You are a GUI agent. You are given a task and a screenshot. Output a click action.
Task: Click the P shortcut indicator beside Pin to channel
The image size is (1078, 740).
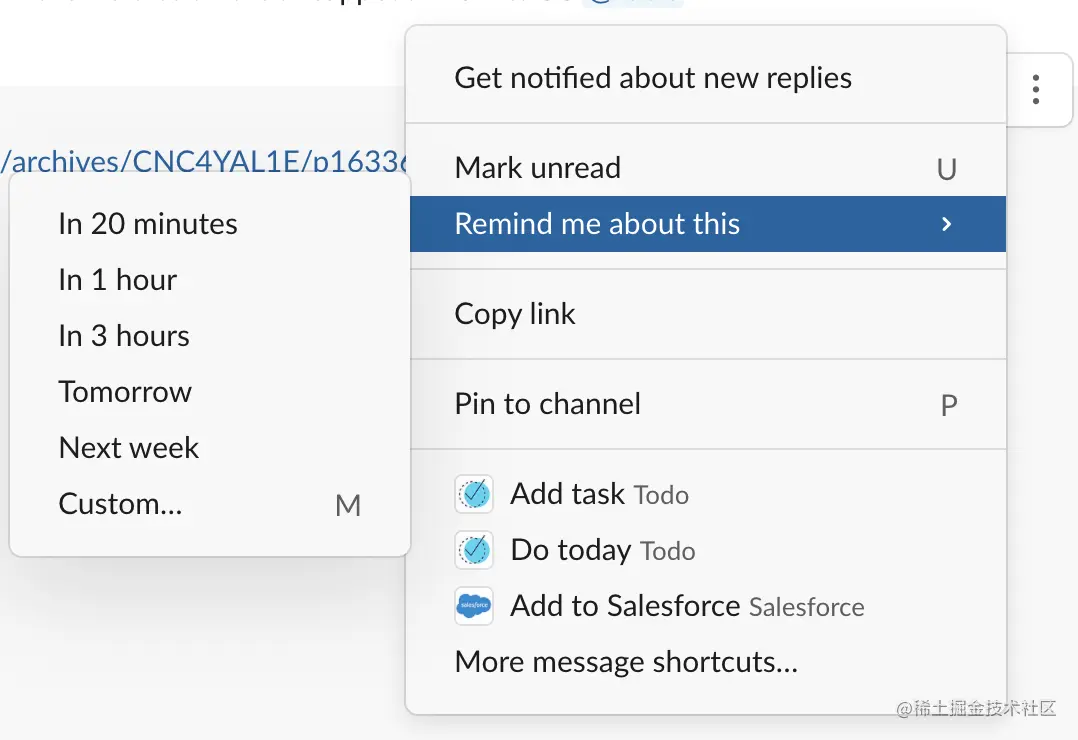point(948,405)
